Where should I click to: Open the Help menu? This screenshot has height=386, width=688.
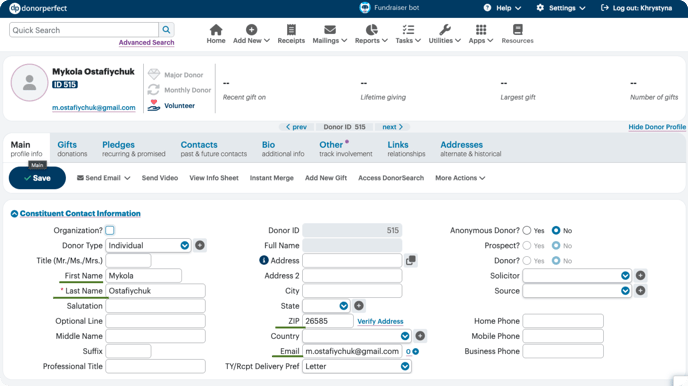coord(502,8)
